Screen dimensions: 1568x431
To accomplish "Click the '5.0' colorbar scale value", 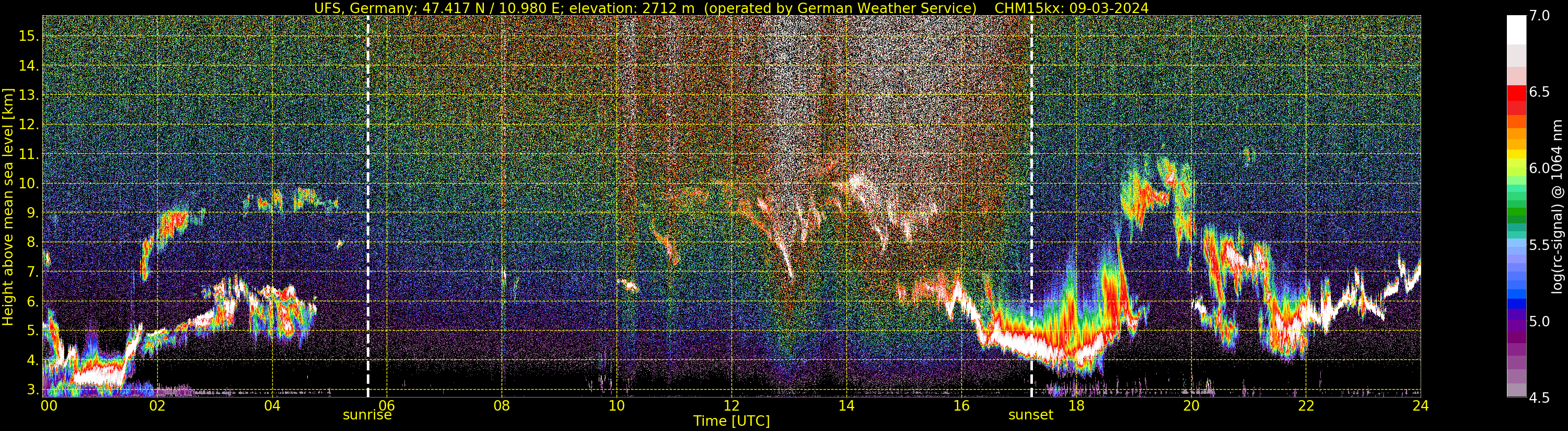I will (x=1539, y=321).
